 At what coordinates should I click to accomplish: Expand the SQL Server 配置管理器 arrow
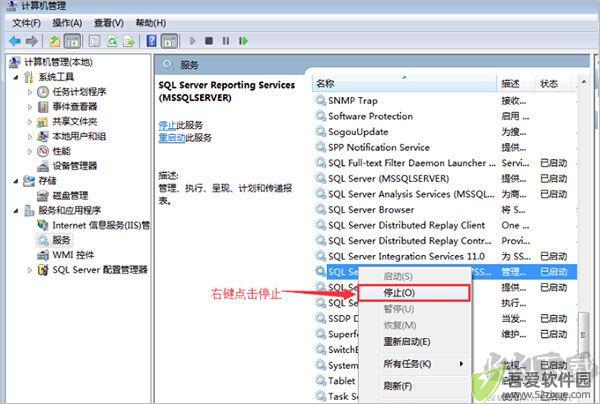pyautogui.click(x=30, y=270)
